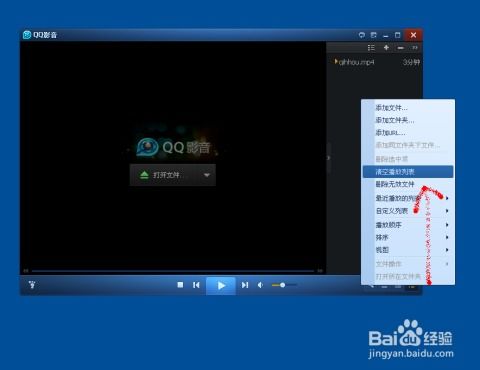The height and width of the screenshot is (370, 480).
Task: Click the greyed 添加同文件夹下文件 entry
Action: click(408, 145)
